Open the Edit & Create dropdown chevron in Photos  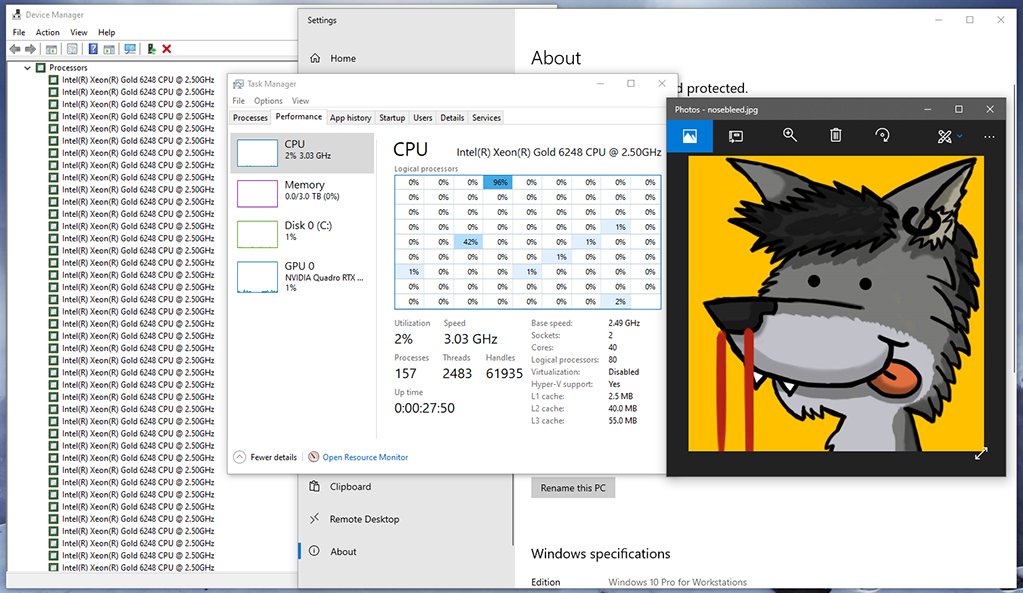(x=959, y=136)
